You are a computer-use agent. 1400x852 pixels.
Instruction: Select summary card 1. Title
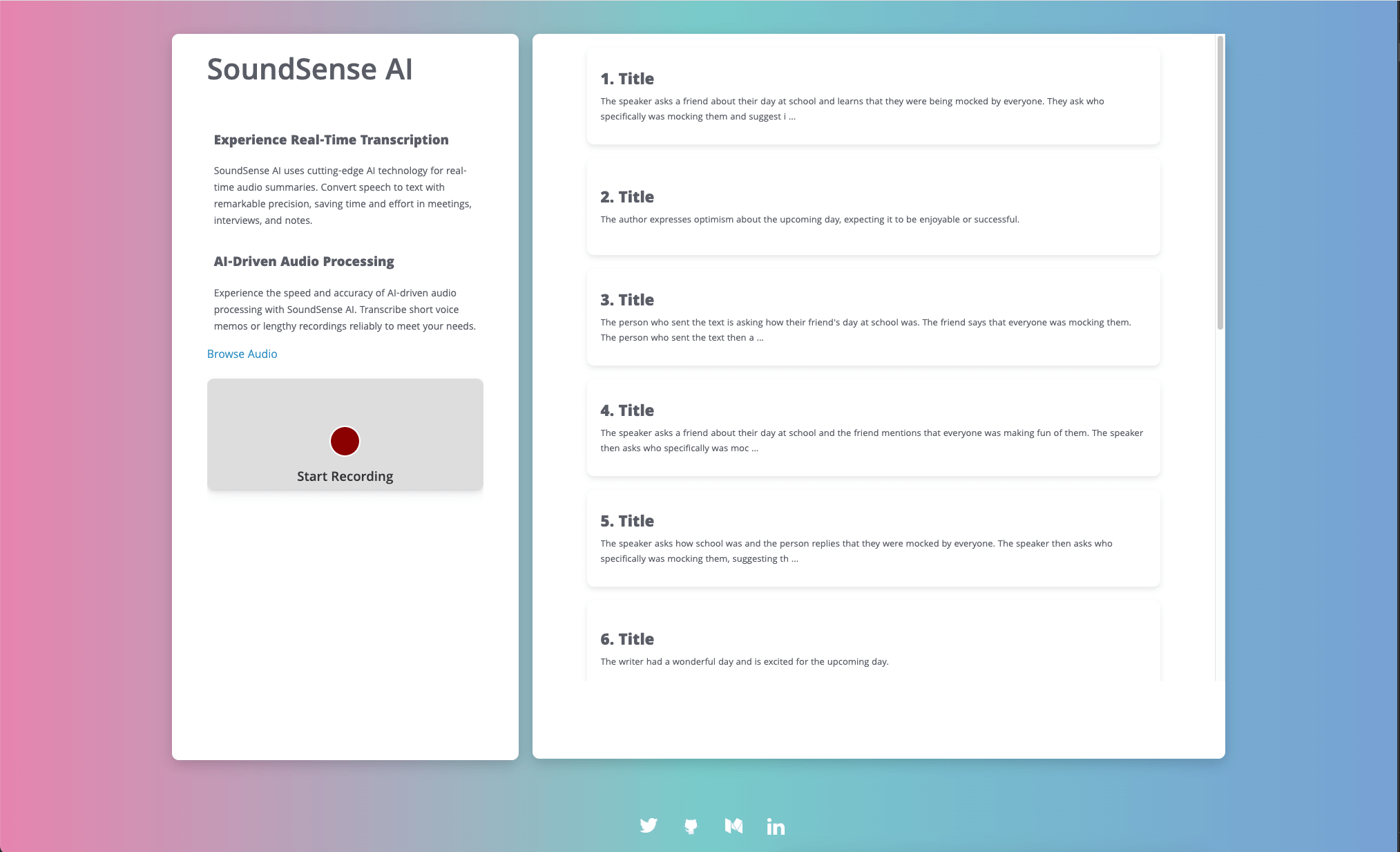click(x=873, y=96)
